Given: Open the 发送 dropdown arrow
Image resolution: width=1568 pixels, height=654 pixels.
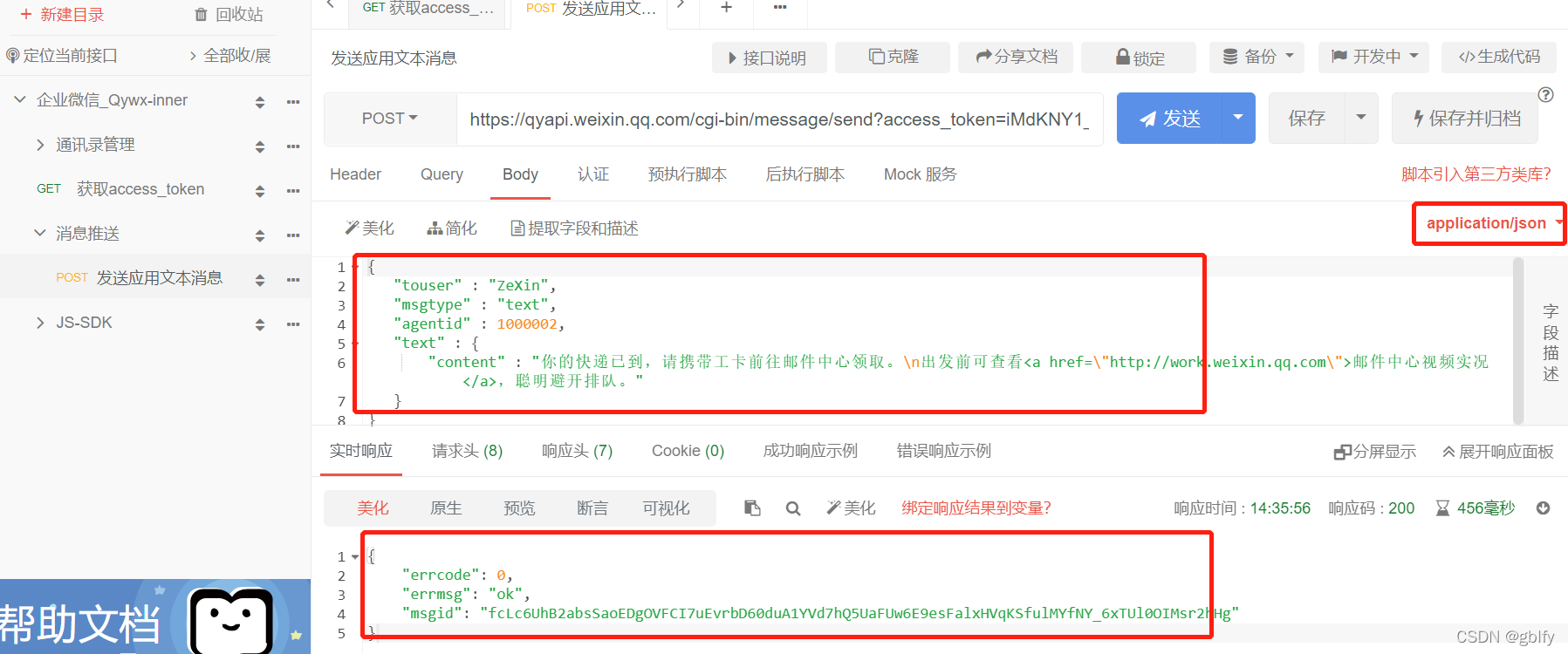Looking at the screenshot, I should pos(1238,118).
